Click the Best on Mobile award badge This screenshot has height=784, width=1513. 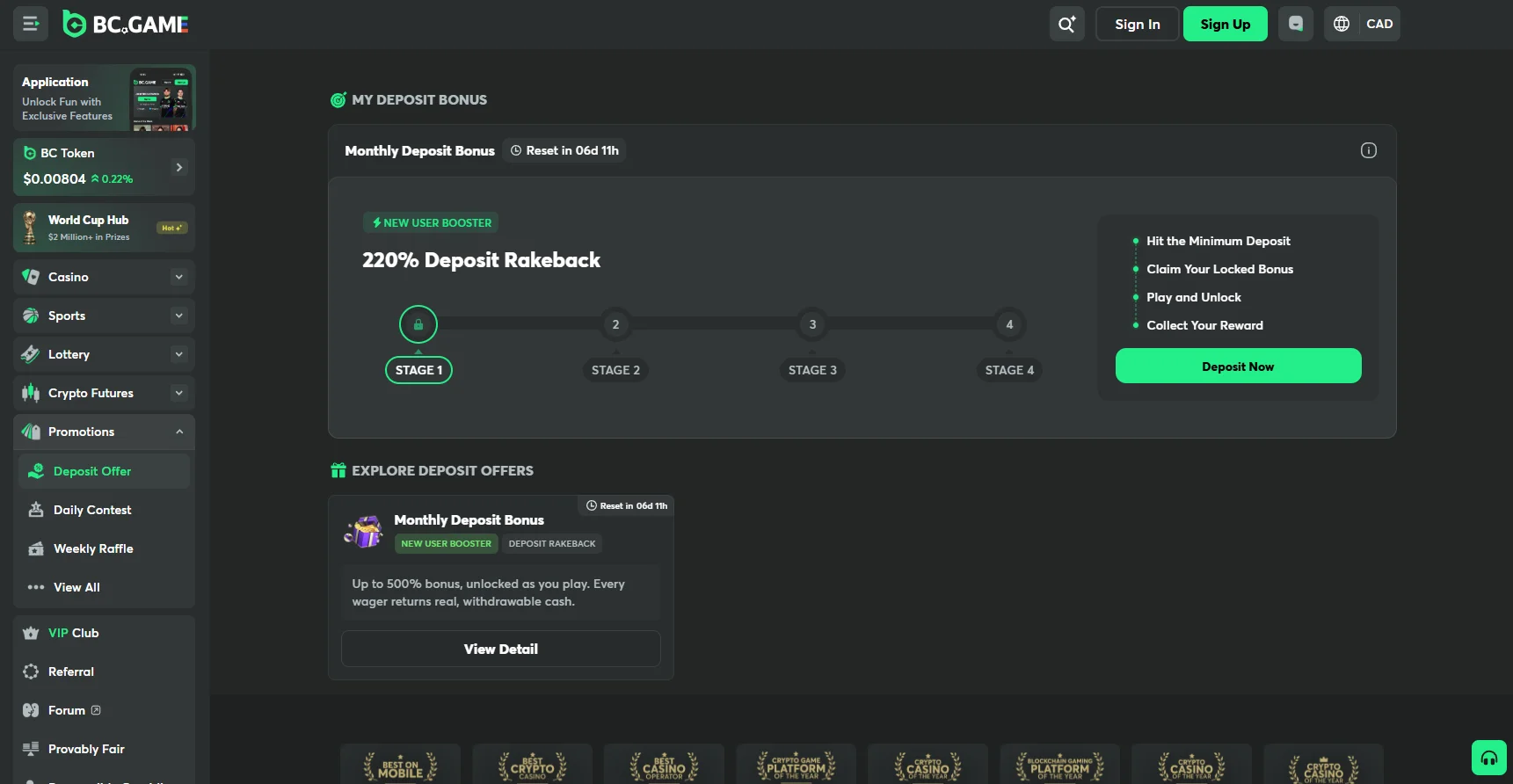click(x=400, y=765)
